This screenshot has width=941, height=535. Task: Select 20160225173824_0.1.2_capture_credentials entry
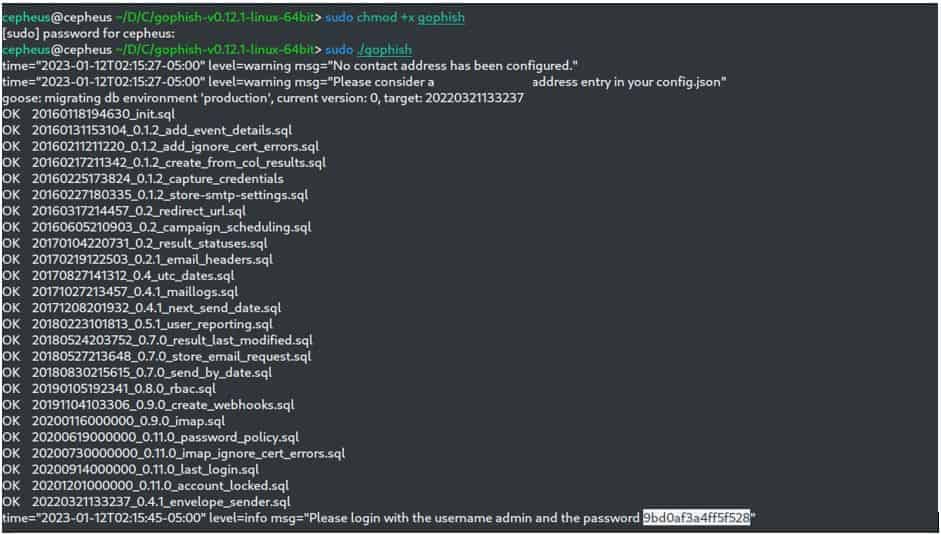(143, 179)
